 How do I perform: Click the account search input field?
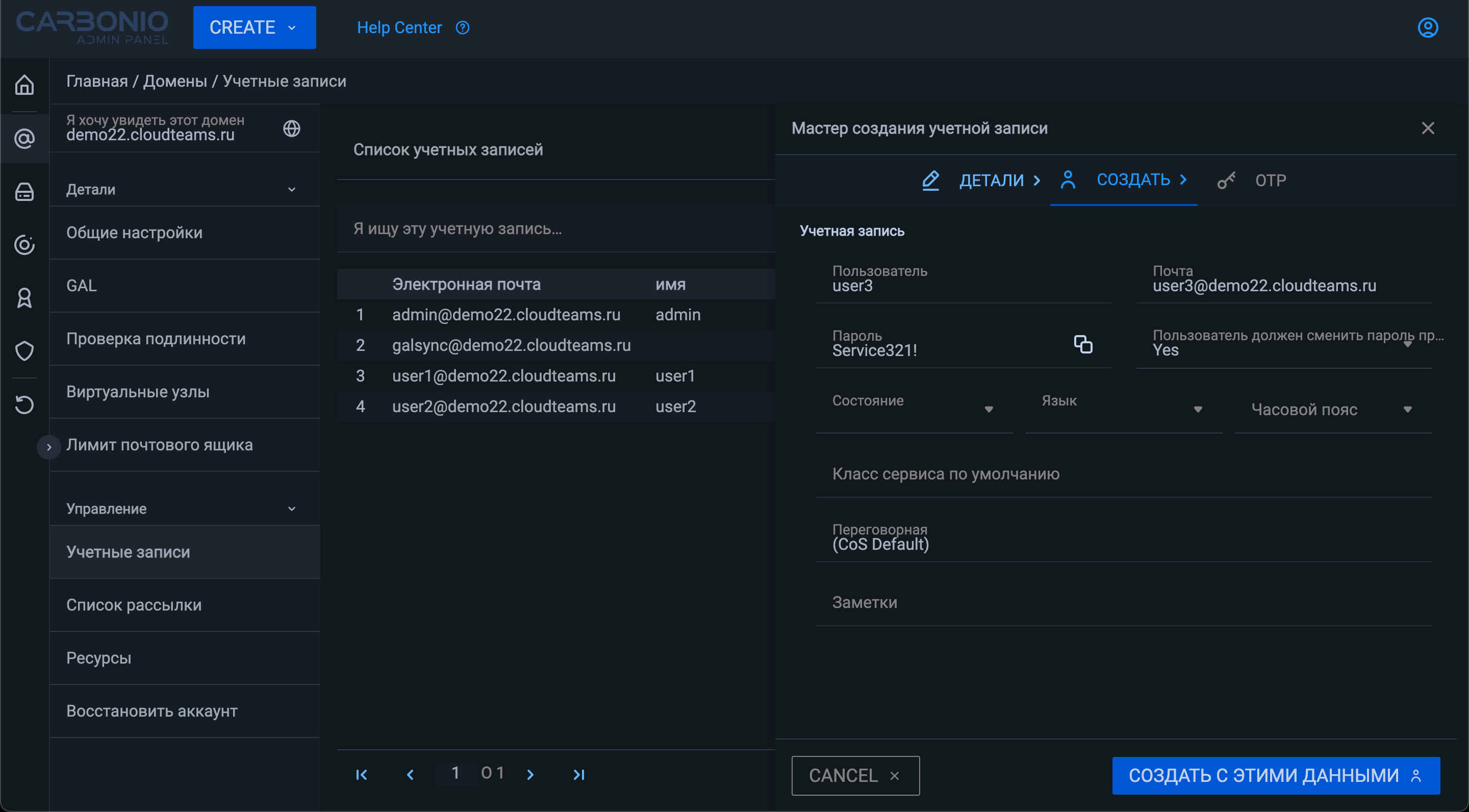tap(556, 229)
